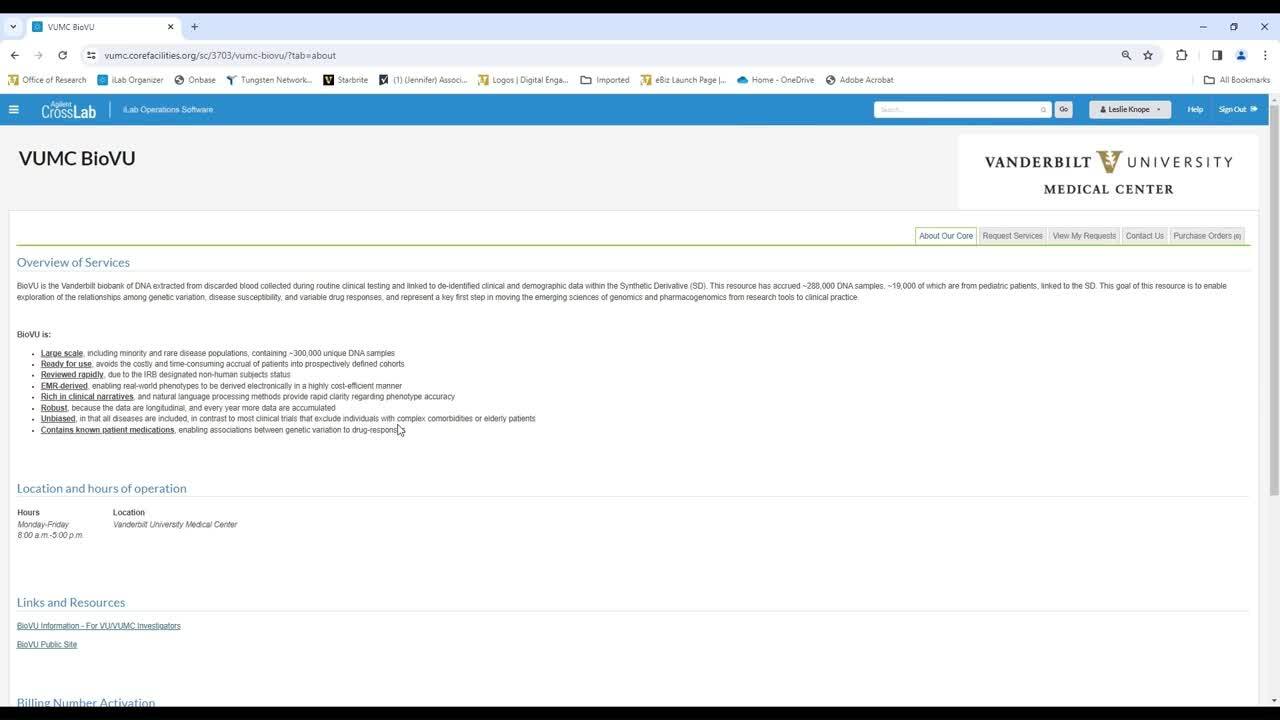Select the Purchase Orders tab
Image resolution: width=1280 pixels, height=720 pixels.
1207,236
